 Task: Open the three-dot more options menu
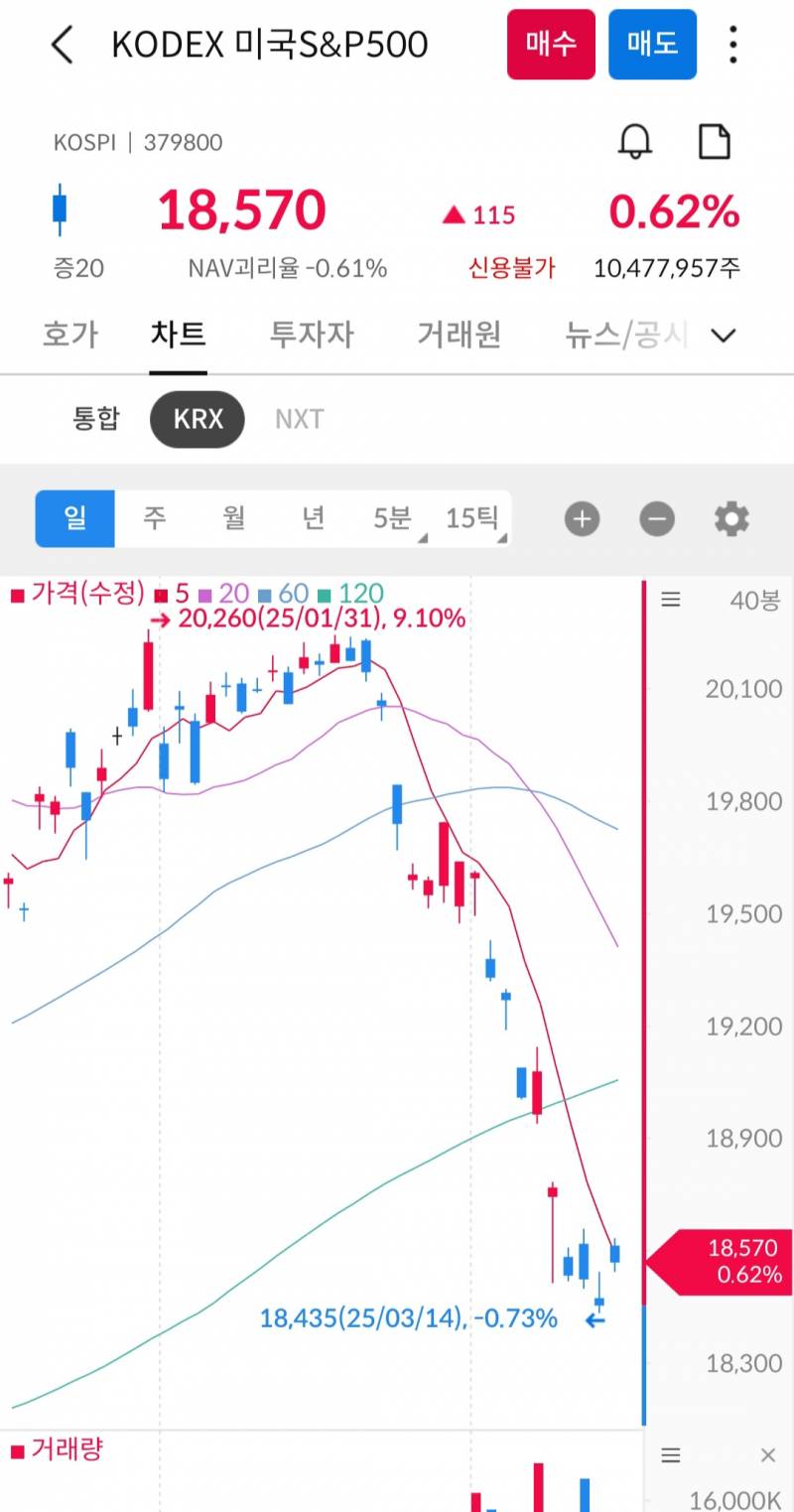coord(733,46)
